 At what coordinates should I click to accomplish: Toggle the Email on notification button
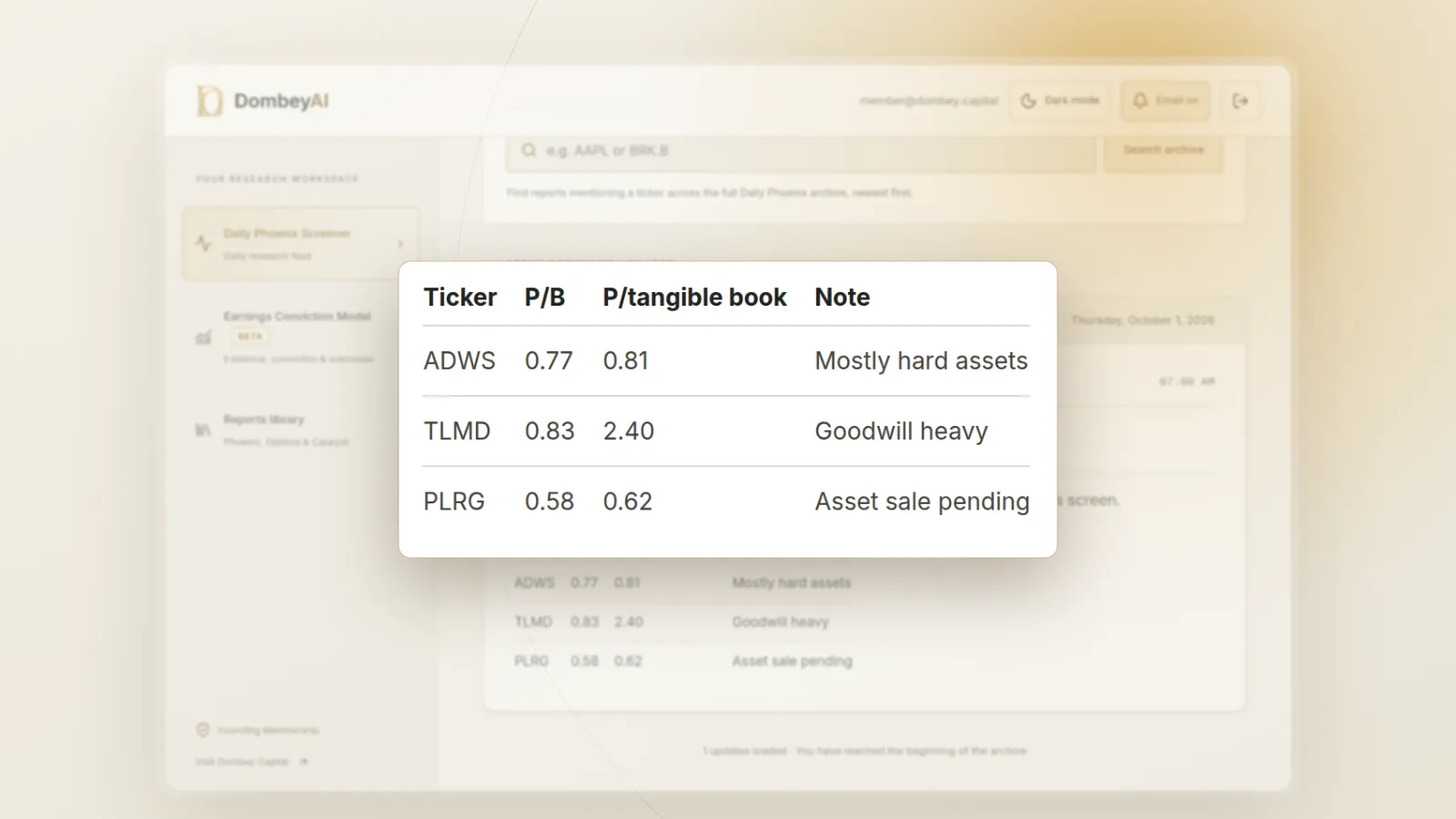coord(1166,101)
